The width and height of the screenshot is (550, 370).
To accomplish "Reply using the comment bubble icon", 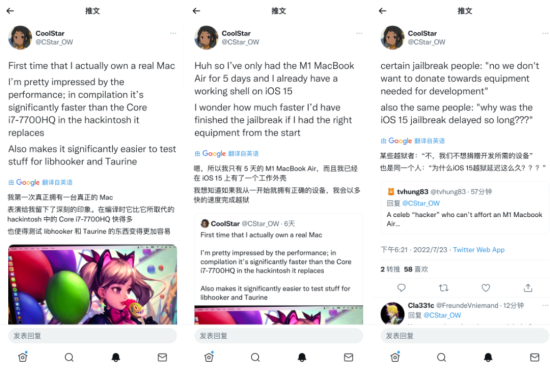I will point(401,288).
